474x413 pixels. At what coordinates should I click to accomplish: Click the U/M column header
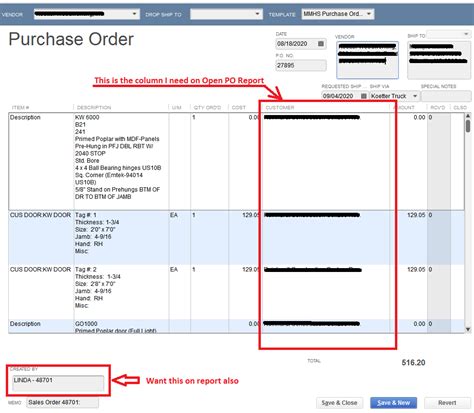tap(176, 108)
